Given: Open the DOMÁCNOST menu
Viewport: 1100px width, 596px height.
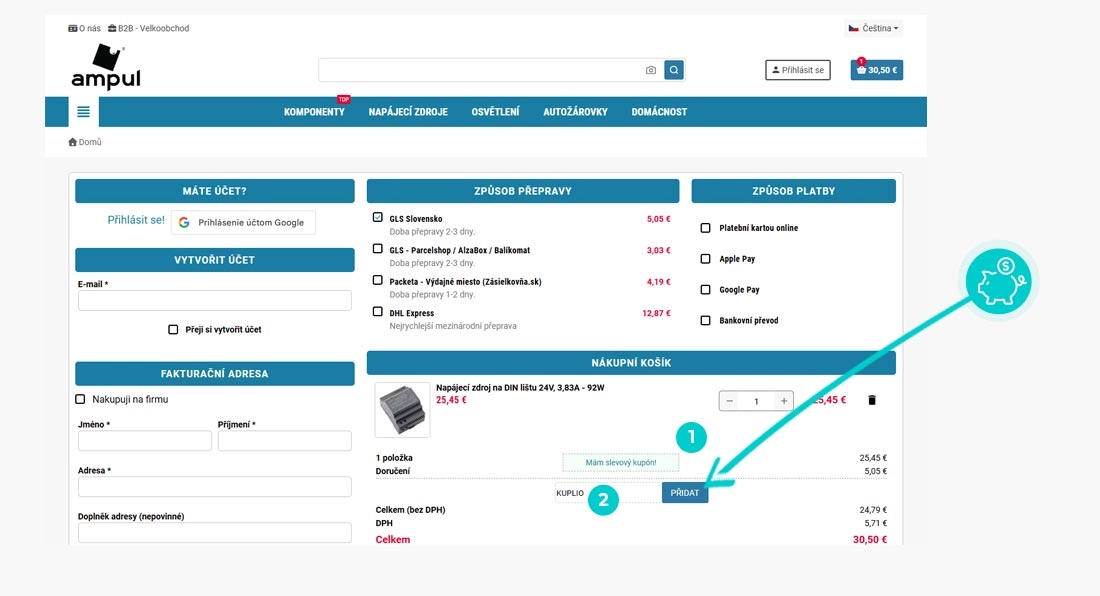Looking at the screenshot, I should (659, 112).
